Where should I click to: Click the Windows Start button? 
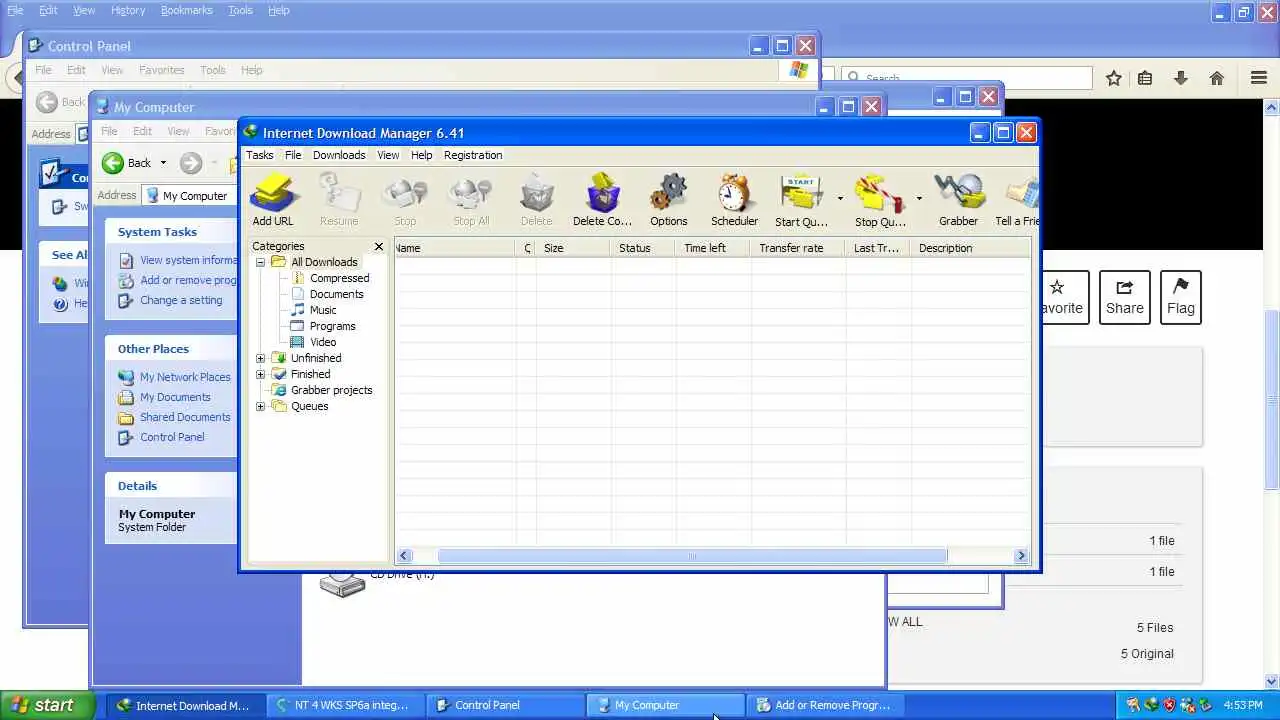(47, 705)
